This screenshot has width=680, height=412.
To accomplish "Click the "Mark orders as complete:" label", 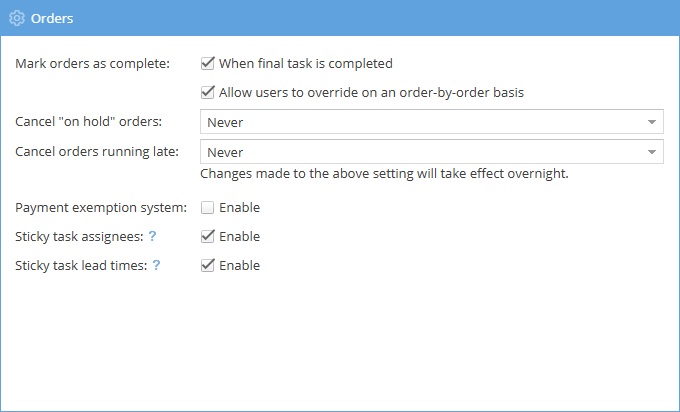I will [93, 63].
